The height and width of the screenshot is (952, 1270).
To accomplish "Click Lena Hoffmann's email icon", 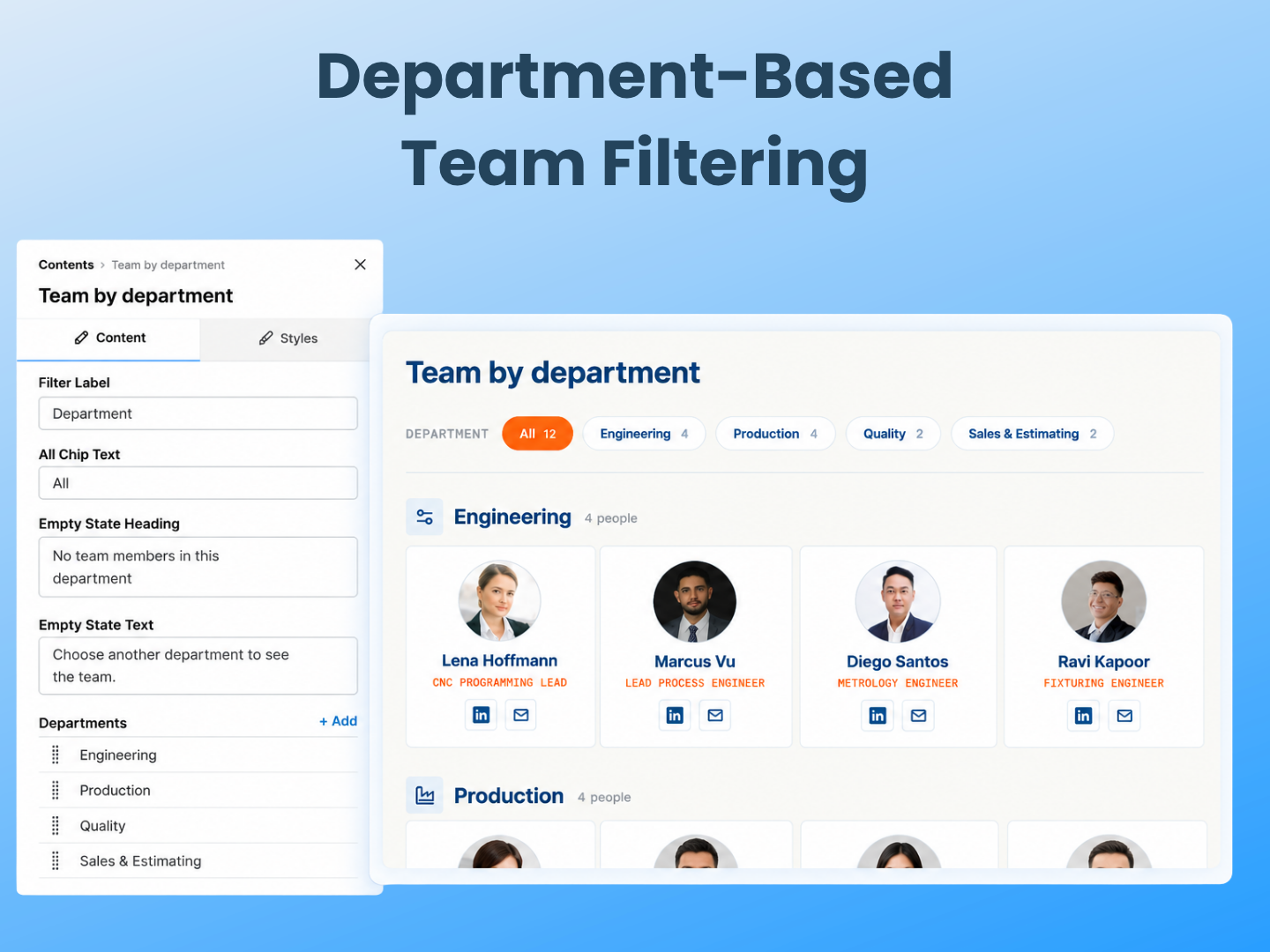I will coord(521,715).
